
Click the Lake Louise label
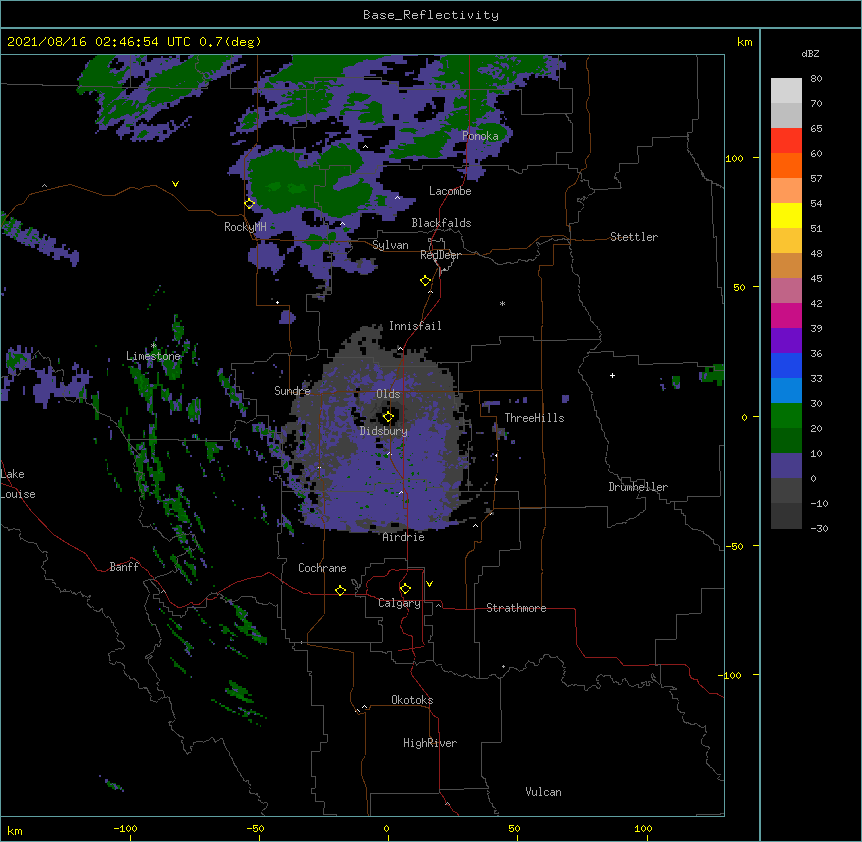tap(18, 484)
